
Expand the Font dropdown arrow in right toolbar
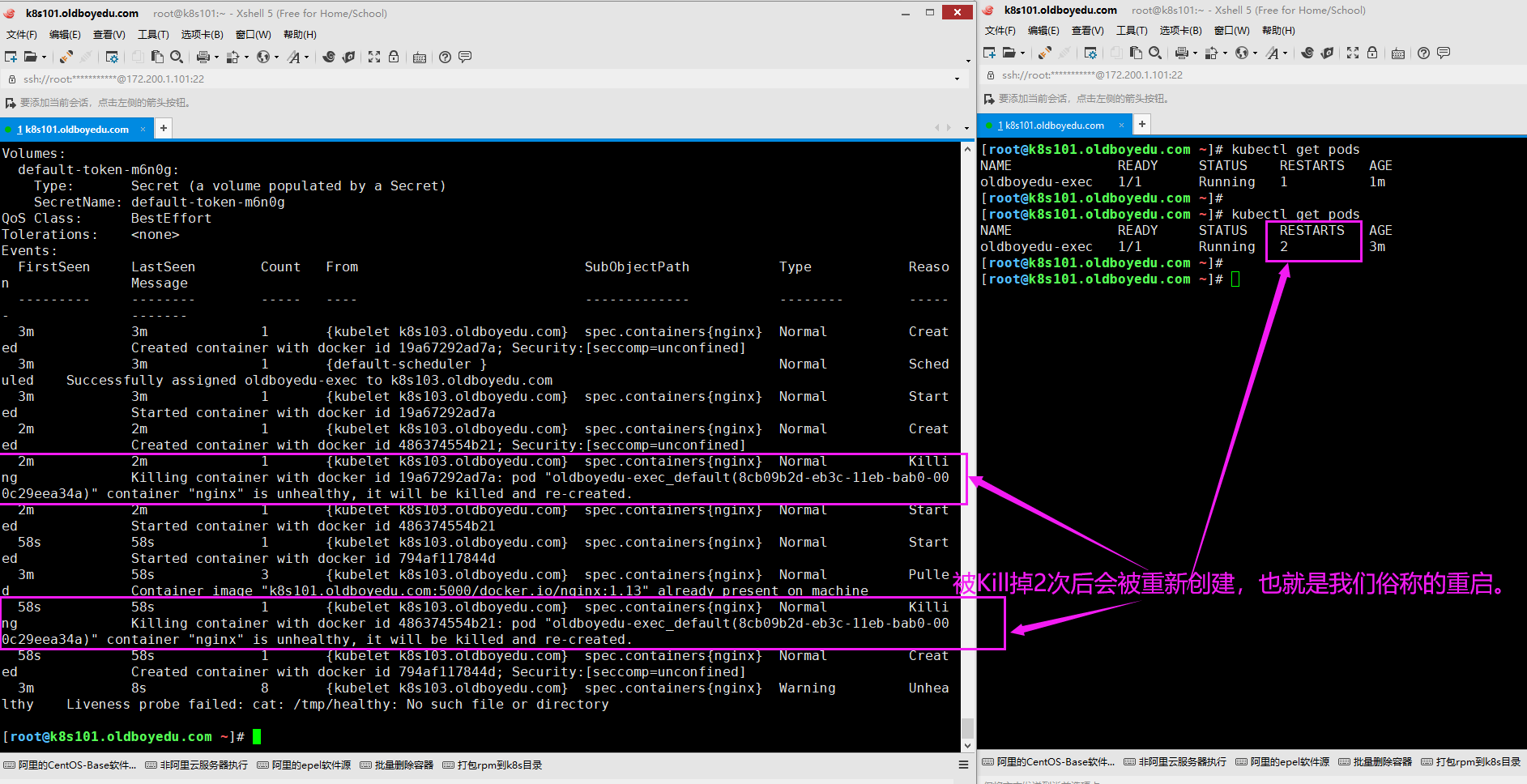click(1286, 53)
